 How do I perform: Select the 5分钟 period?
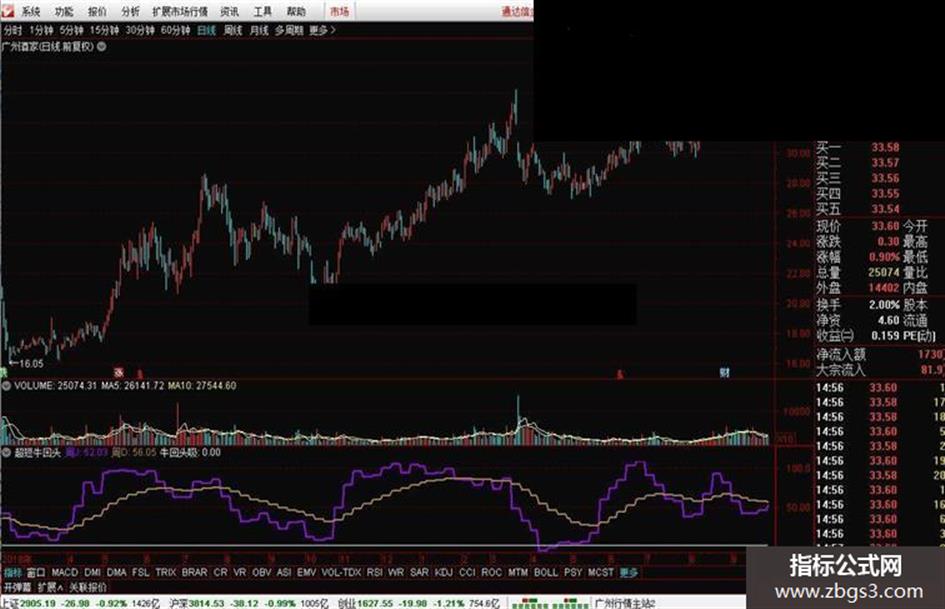point(72,30)
